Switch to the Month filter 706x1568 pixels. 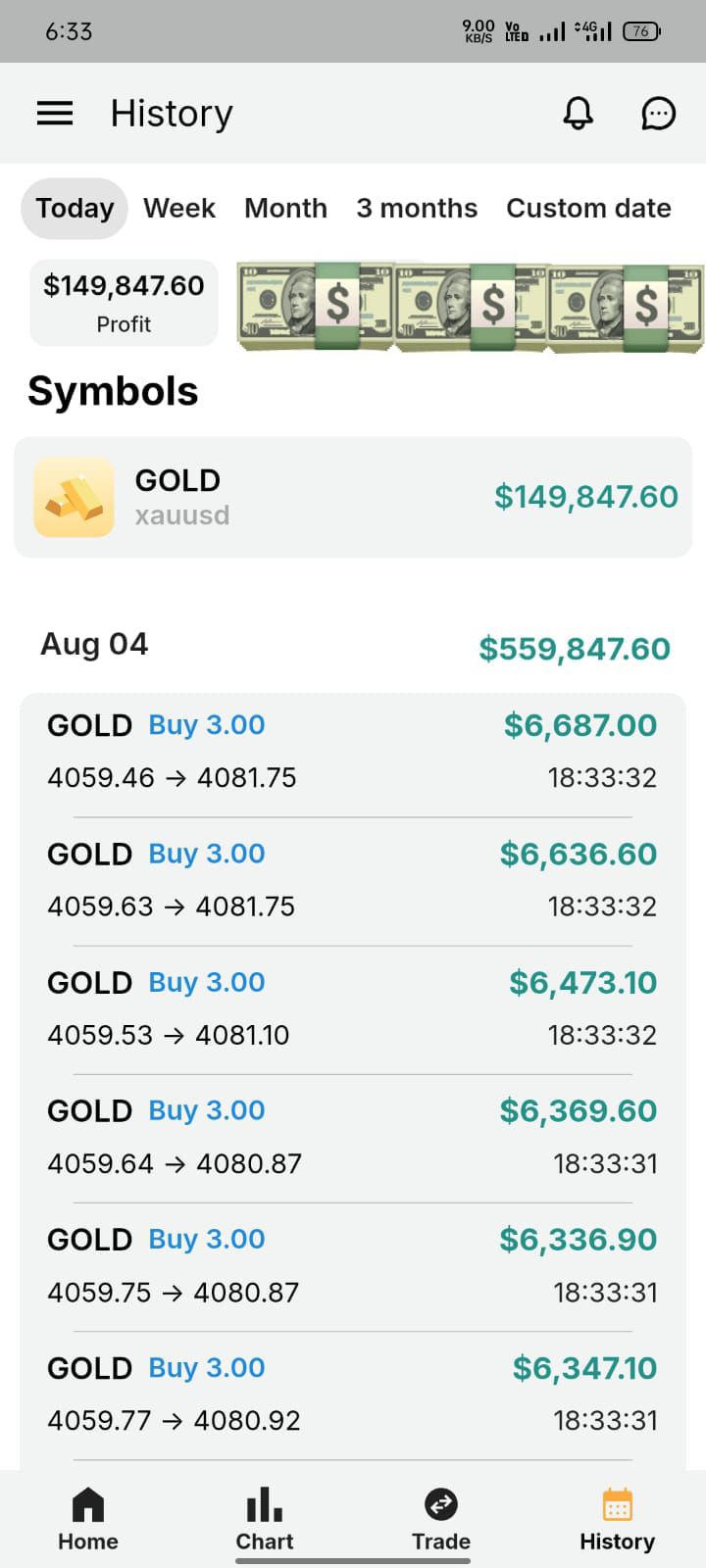point(285,208)
